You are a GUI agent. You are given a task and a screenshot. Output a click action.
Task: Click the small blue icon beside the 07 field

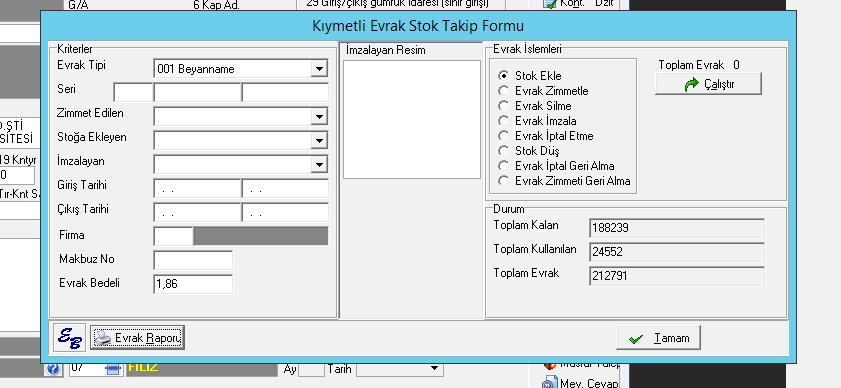113,369
